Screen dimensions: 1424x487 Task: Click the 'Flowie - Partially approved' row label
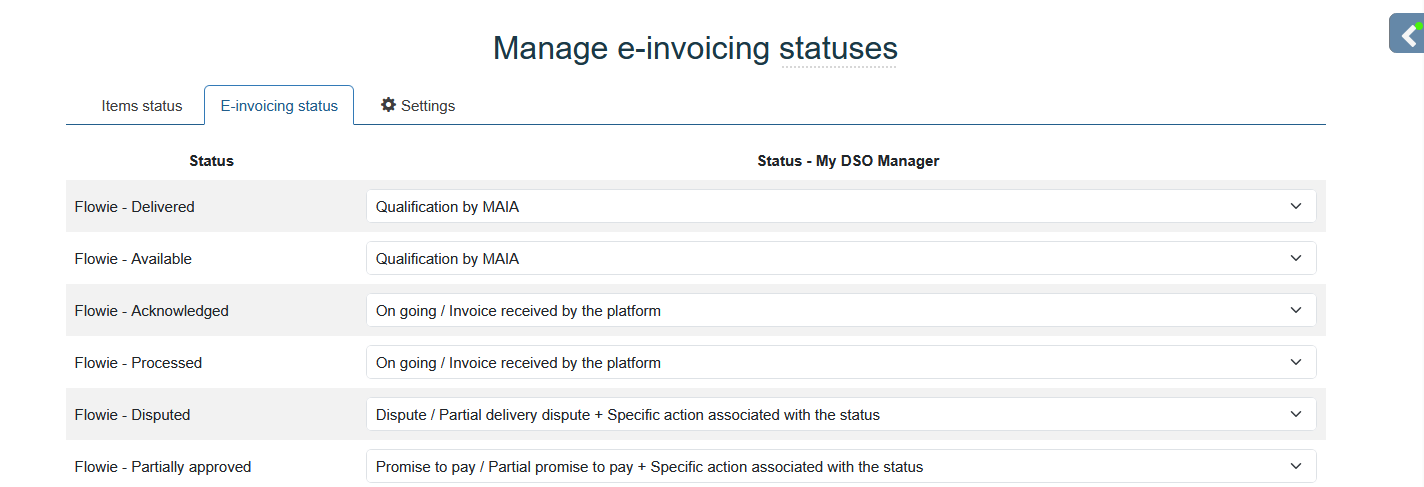163,467
